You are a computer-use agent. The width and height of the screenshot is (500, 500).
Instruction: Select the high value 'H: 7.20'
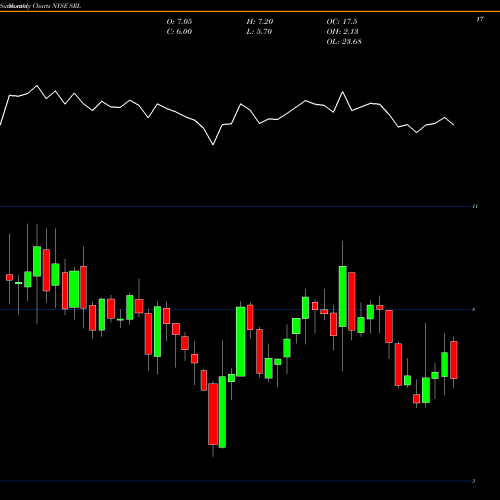tap(260, 22)
